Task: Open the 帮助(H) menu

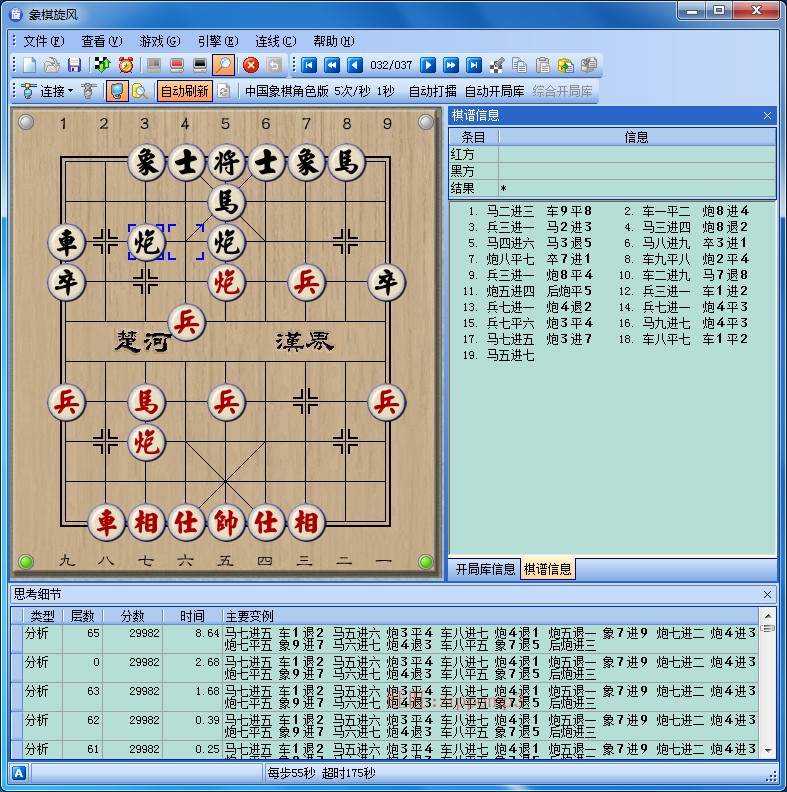Action: [333, 41]
